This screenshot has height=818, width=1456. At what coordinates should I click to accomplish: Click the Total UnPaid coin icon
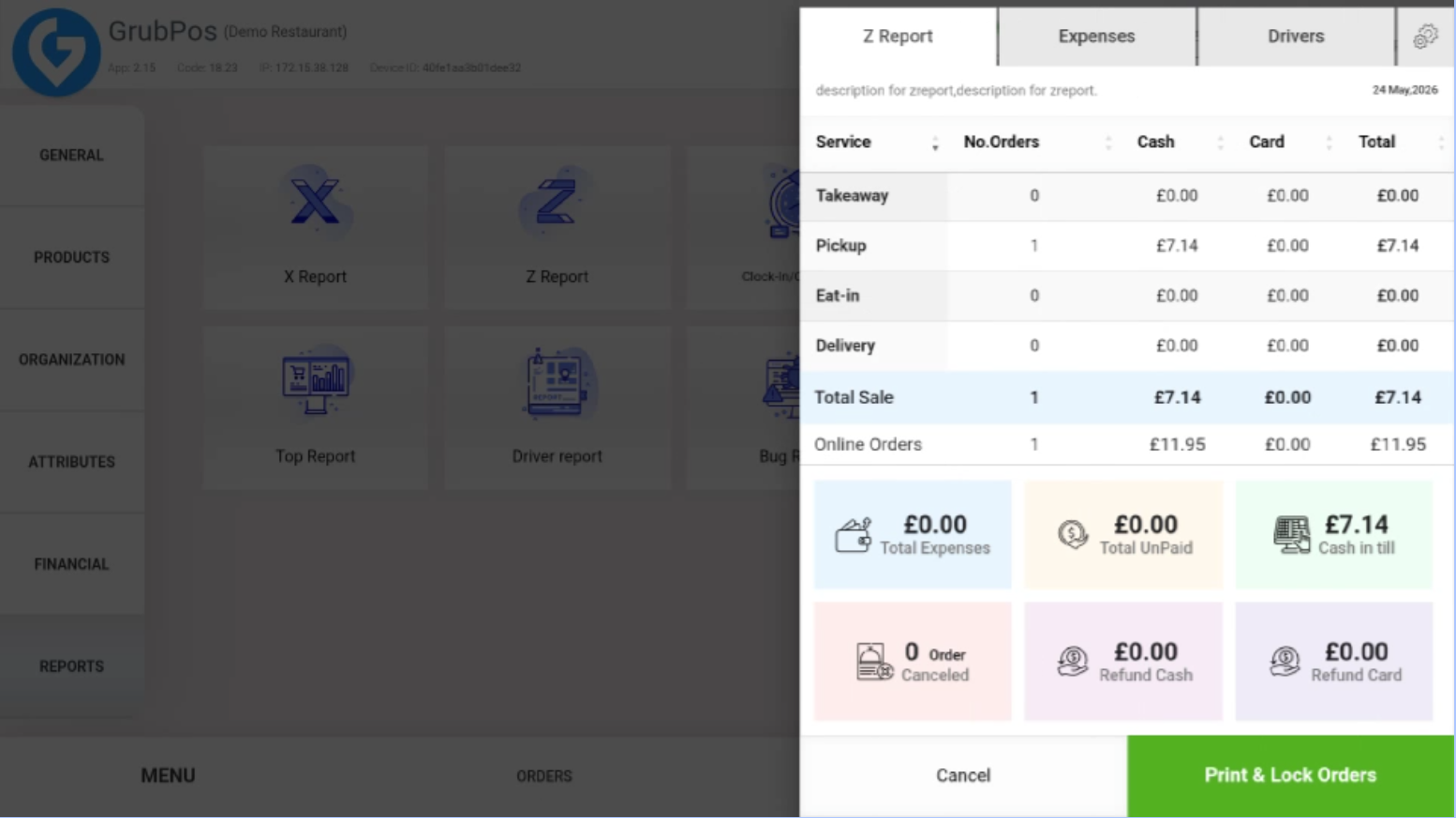click(x=1073, y=534)
